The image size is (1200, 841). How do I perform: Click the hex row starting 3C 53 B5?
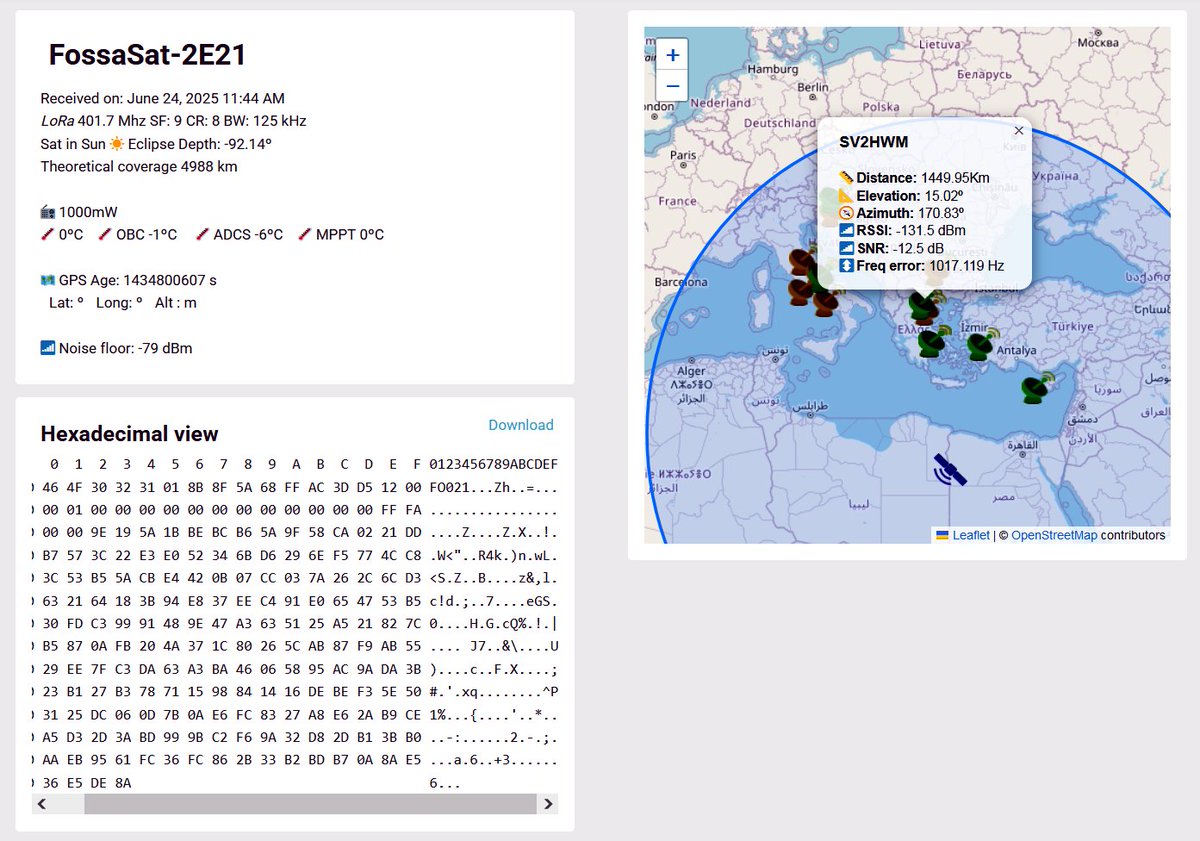point(295,577)
